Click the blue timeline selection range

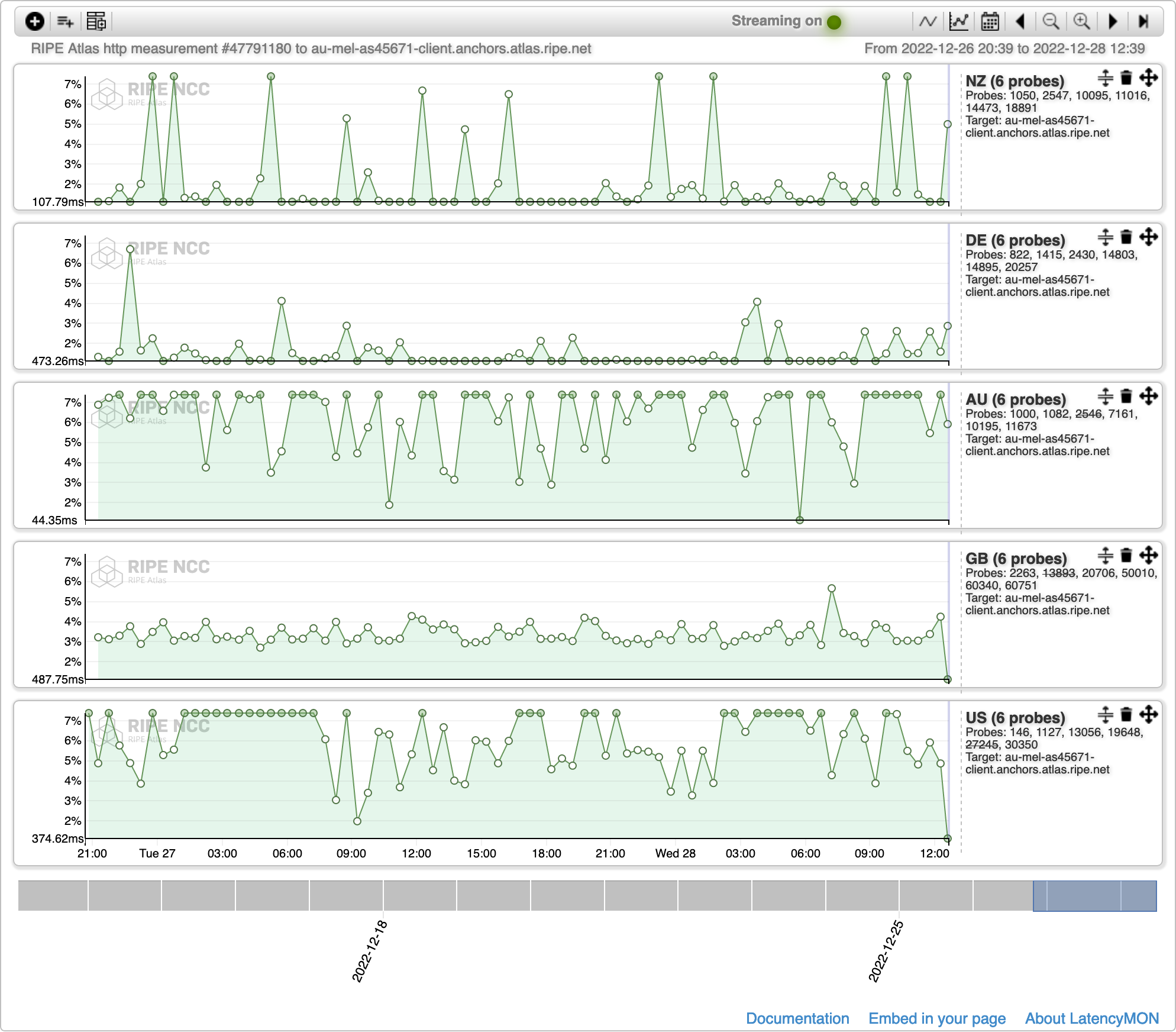[x=1094, y=895]
